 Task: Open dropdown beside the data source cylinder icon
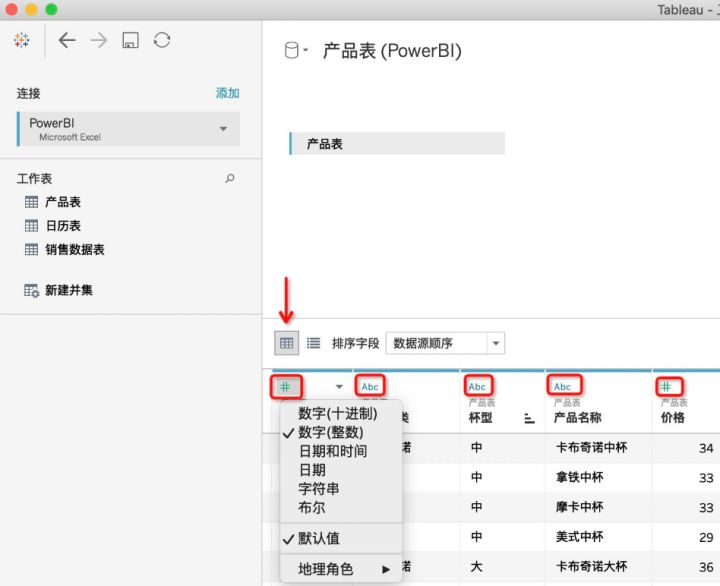coord(305,51)
